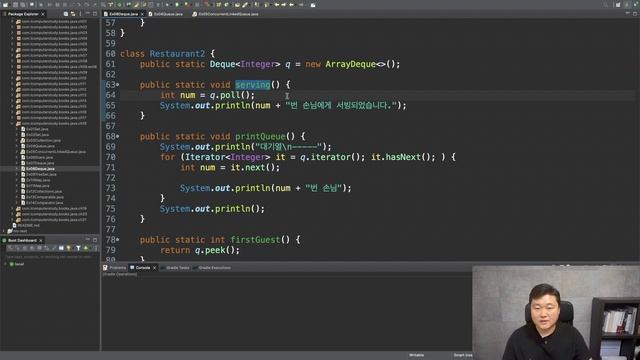Run the program with the green Run button
This screenshot has height=360, width=640.
point(177,4)
